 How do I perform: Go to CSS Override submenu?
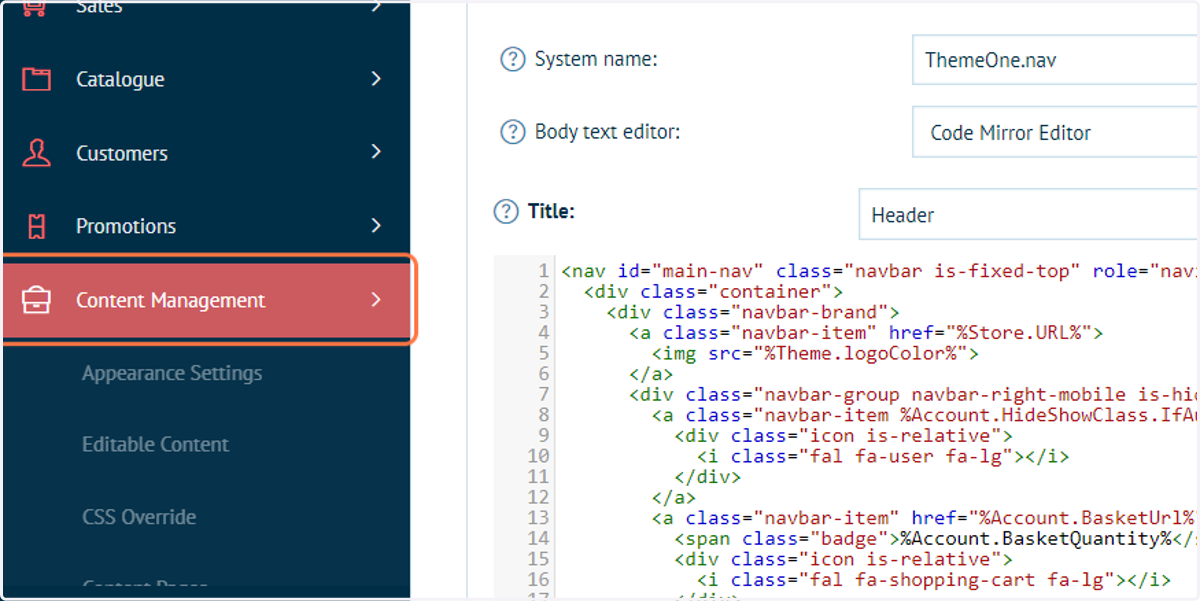tap(139, 517)
